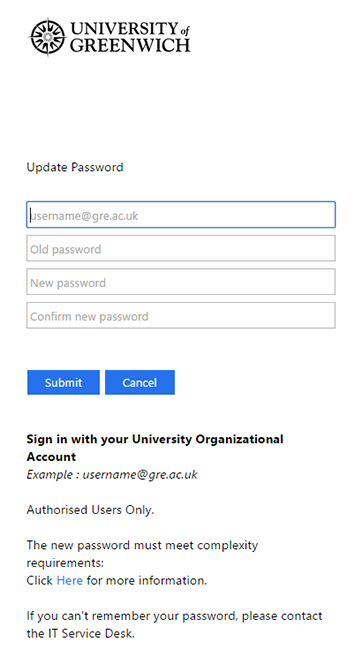The width and height of the screenshot is (362, 657).
Task: Open the Here link for complexity info
Action: click(70, 580)
